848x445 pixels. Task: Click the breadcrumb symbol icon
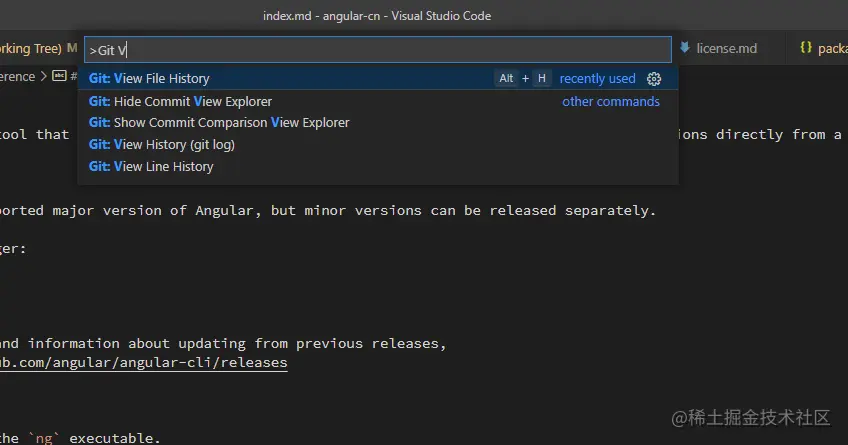coord(59,76)
